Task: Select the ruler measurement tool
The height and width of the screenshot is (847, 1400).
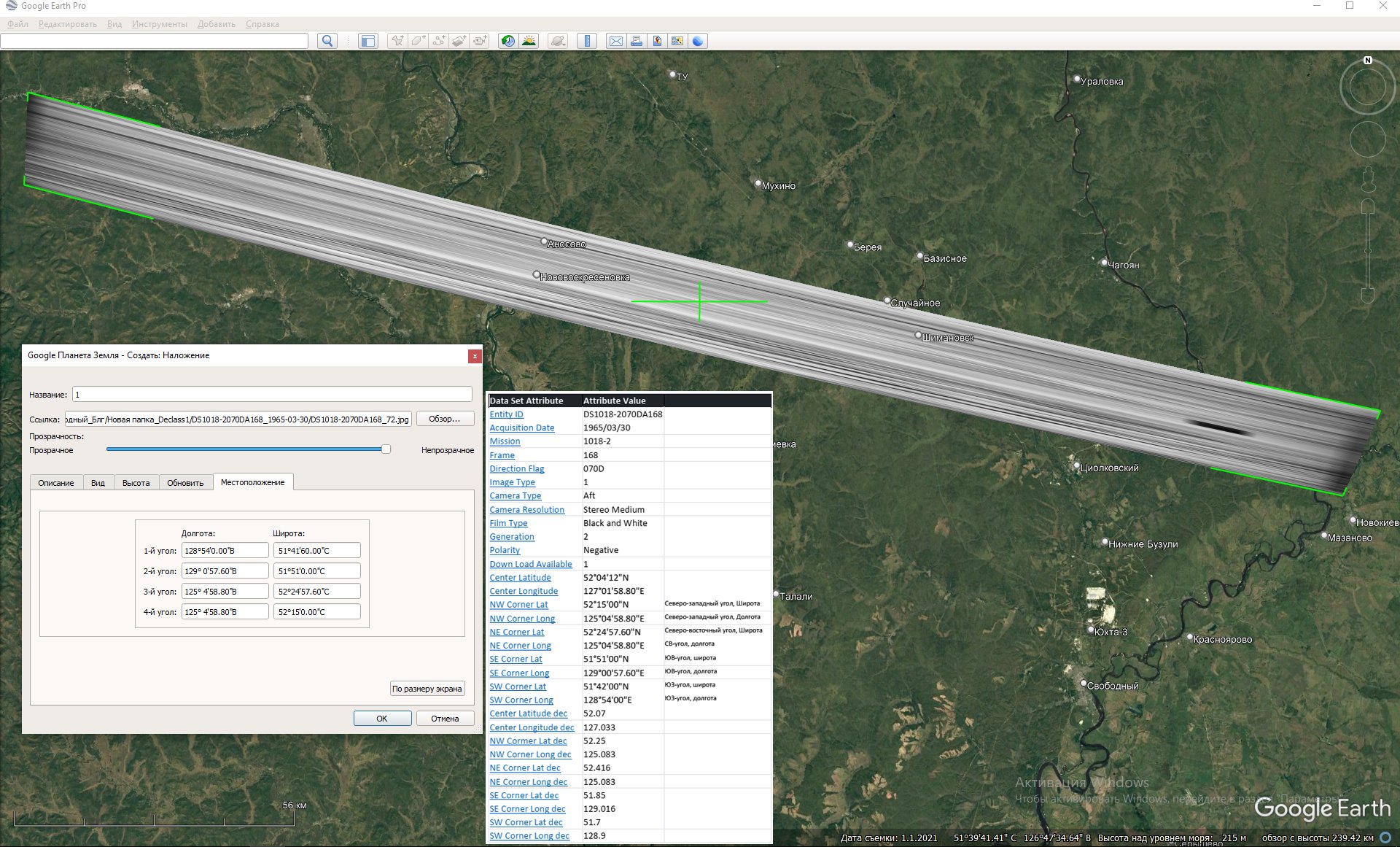Action: (x=587, y=41)
